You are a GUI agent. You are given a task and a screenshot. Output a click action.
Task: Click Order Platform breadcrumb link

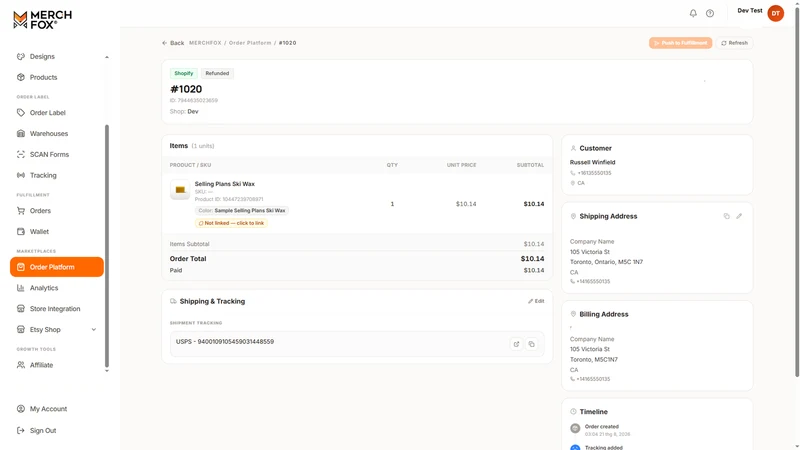[x=250, y=43]
